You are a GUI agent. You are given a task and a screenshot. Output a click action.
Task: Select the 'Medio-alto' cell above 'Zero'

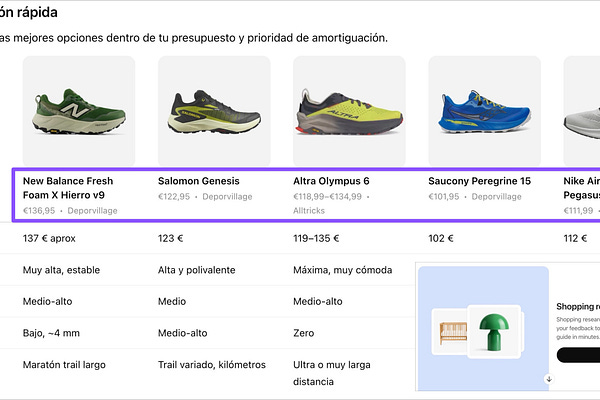tap(318, 301)
